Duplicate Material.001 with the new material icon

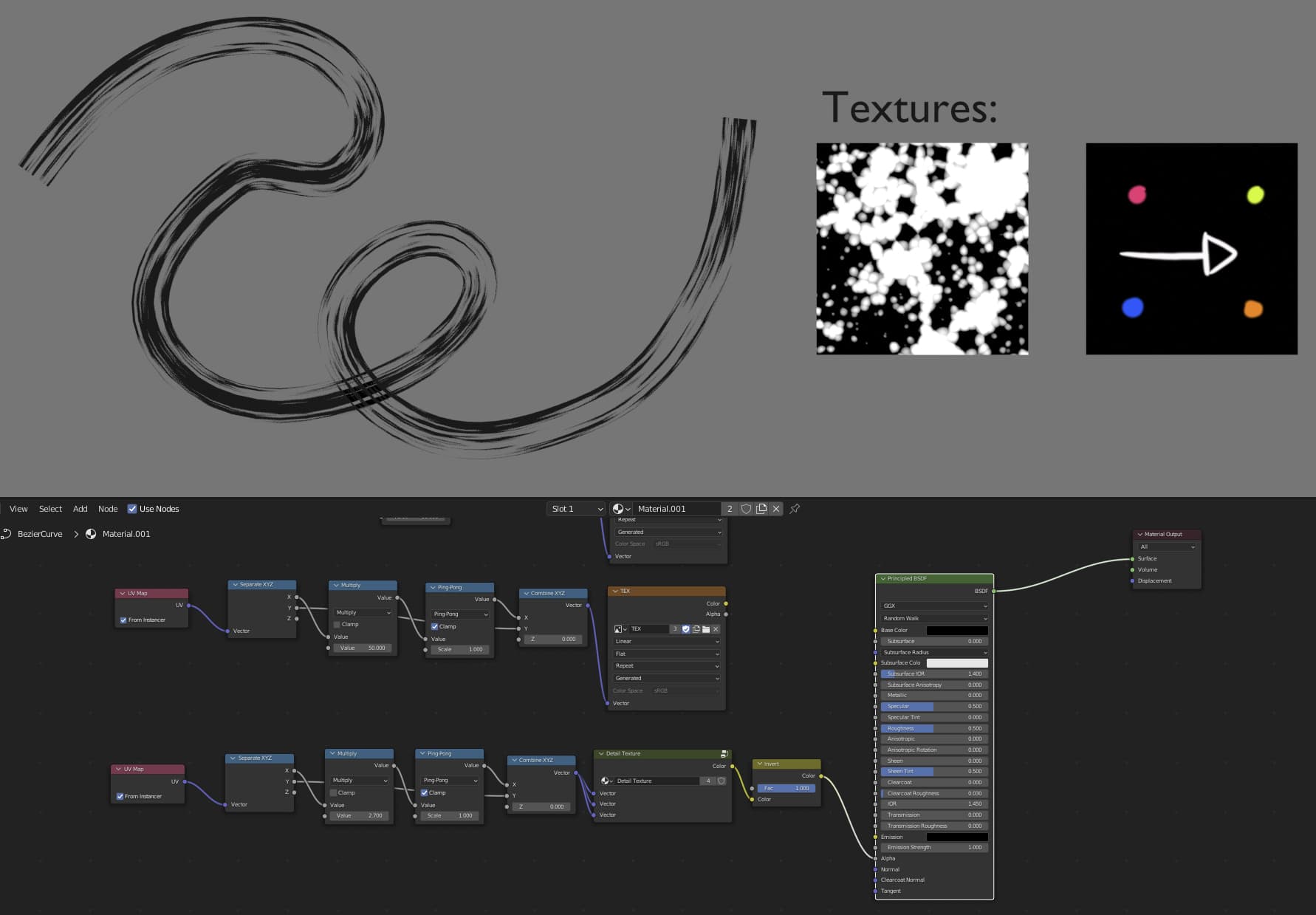(x=761, y=509)
